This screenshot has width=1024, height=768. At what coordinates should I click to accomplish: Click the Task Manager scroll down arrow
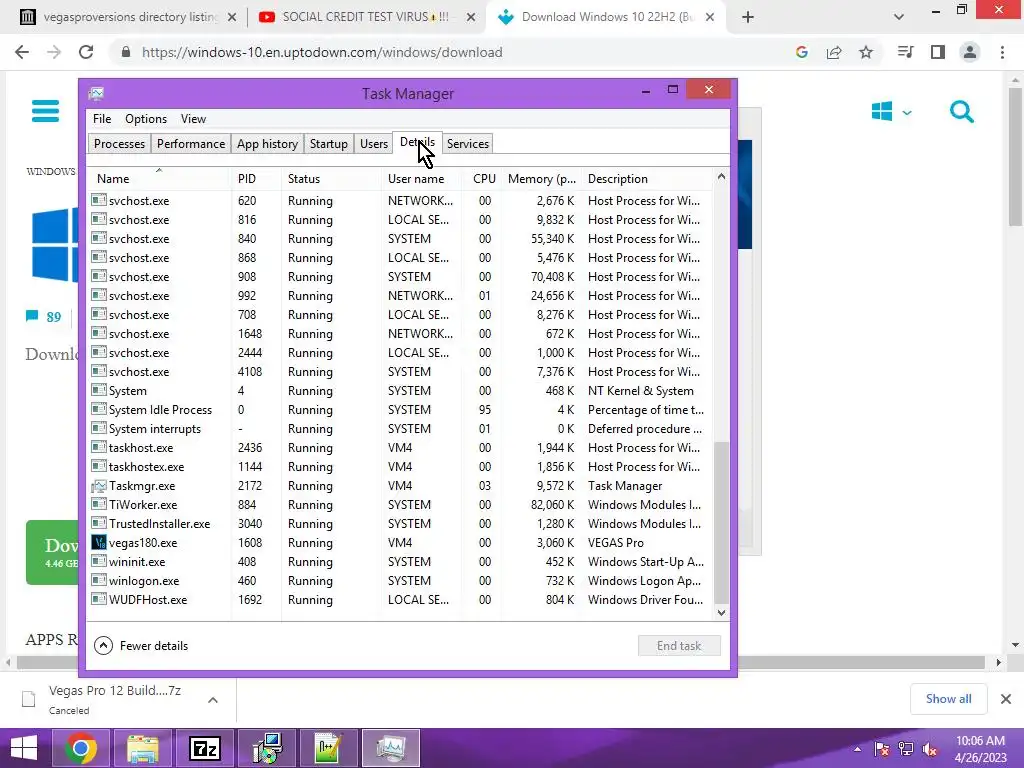click(721, 613)
